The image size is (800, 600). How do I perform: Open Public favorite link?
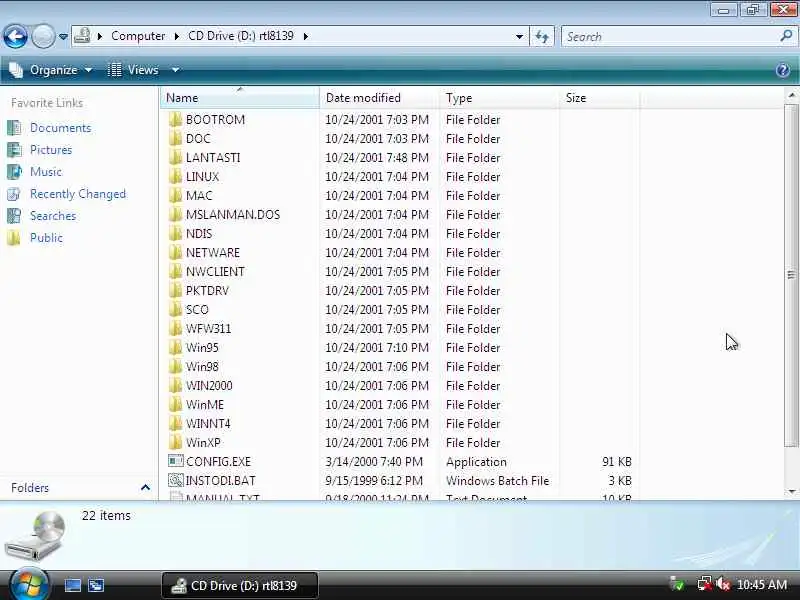click(x=46, y=238)
